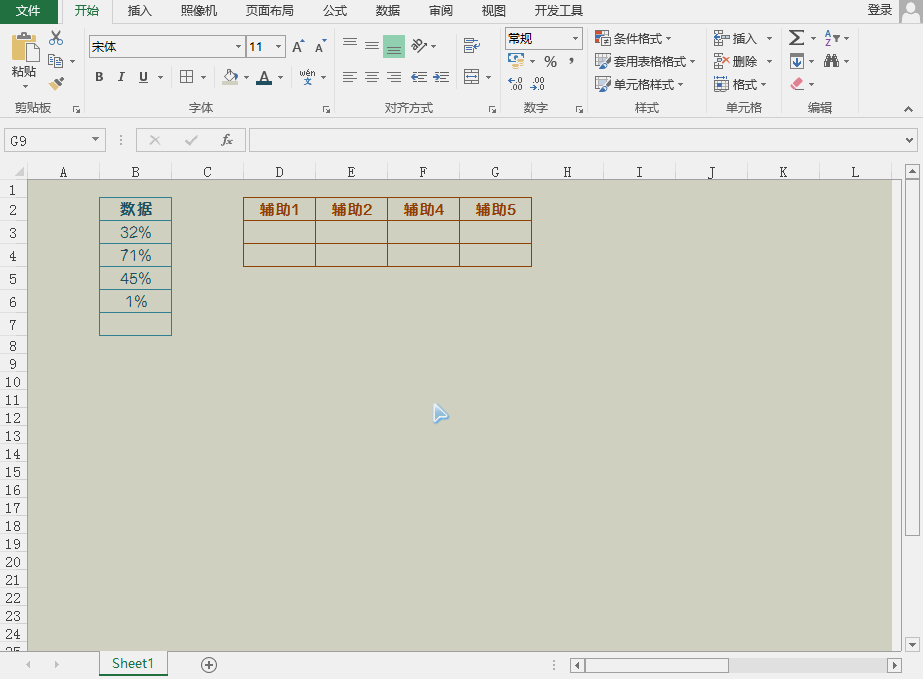Click Merge and Center icon
This screenshot has height=679, width=923.
(472, 77)
